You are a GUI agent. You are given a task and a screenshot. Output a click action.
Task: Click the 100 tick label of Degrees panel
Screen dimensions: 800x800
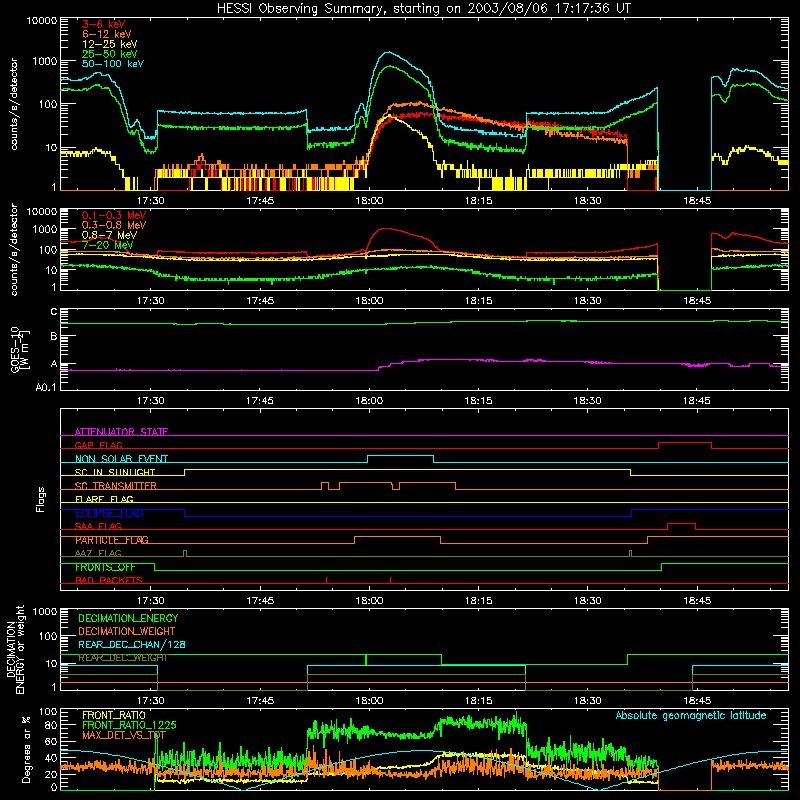pos(48,712)
